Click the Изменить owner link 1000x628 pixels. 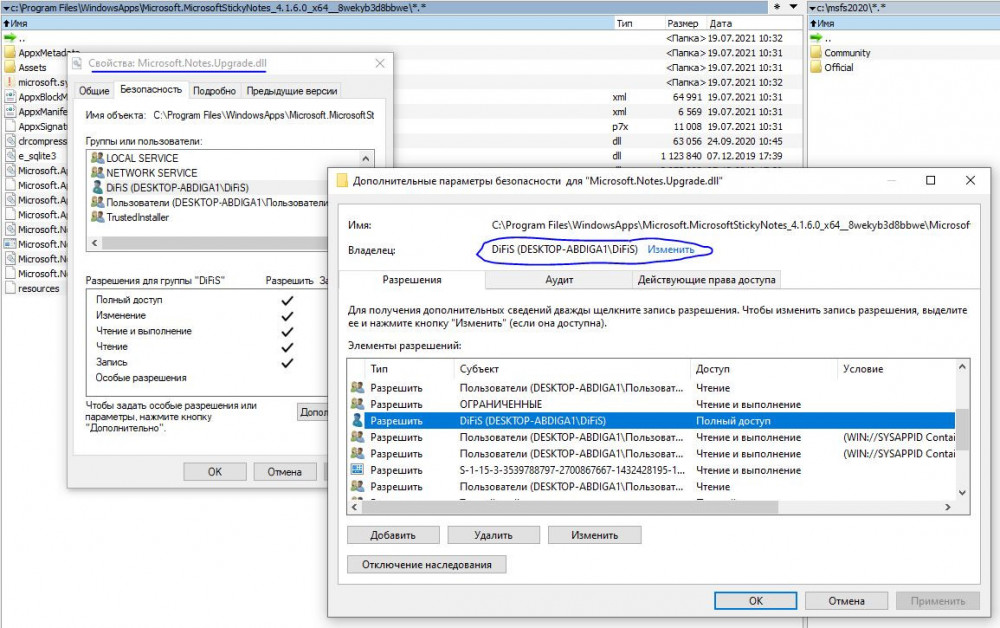pyautogui.click(x=670, y=248)
